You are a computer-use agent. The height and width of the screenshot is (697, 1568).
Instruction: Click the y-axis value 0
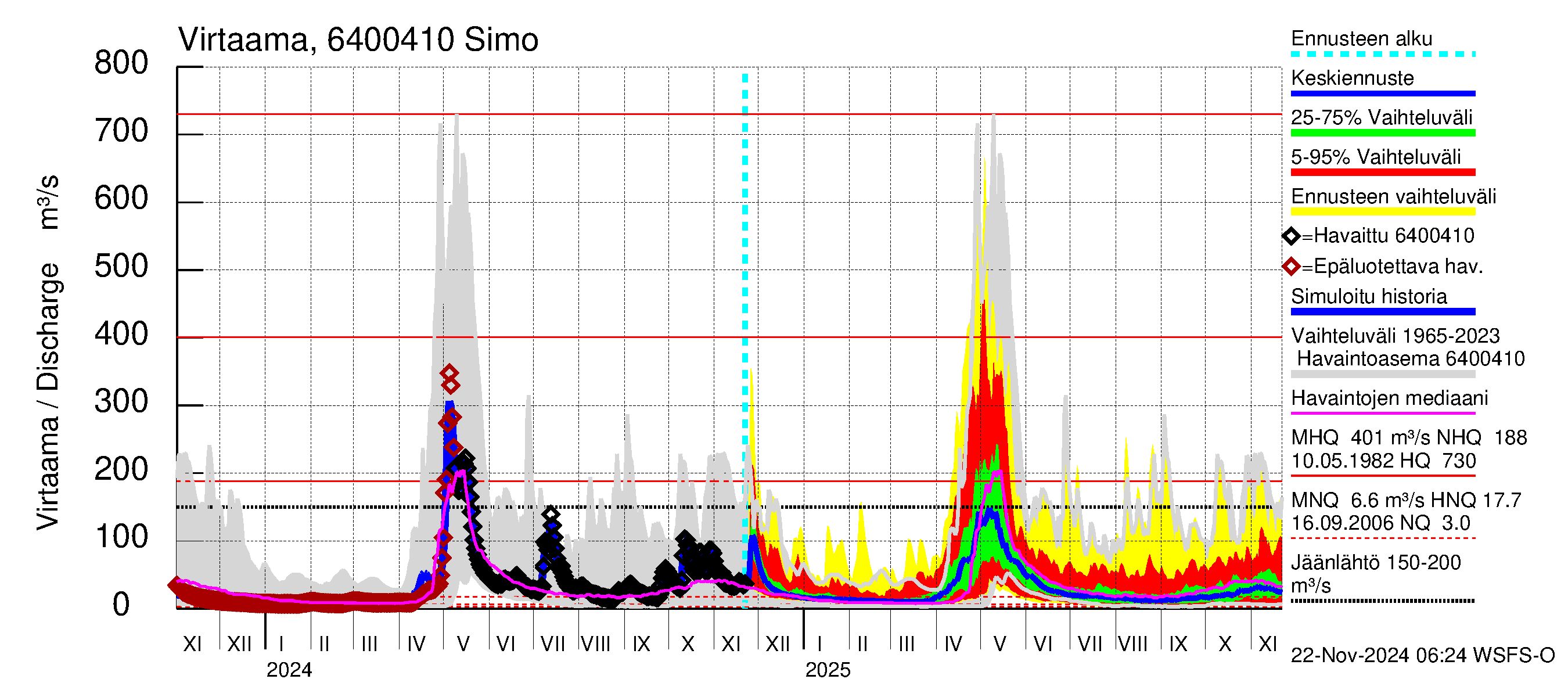pyautogui.click(x=121, y=605)
